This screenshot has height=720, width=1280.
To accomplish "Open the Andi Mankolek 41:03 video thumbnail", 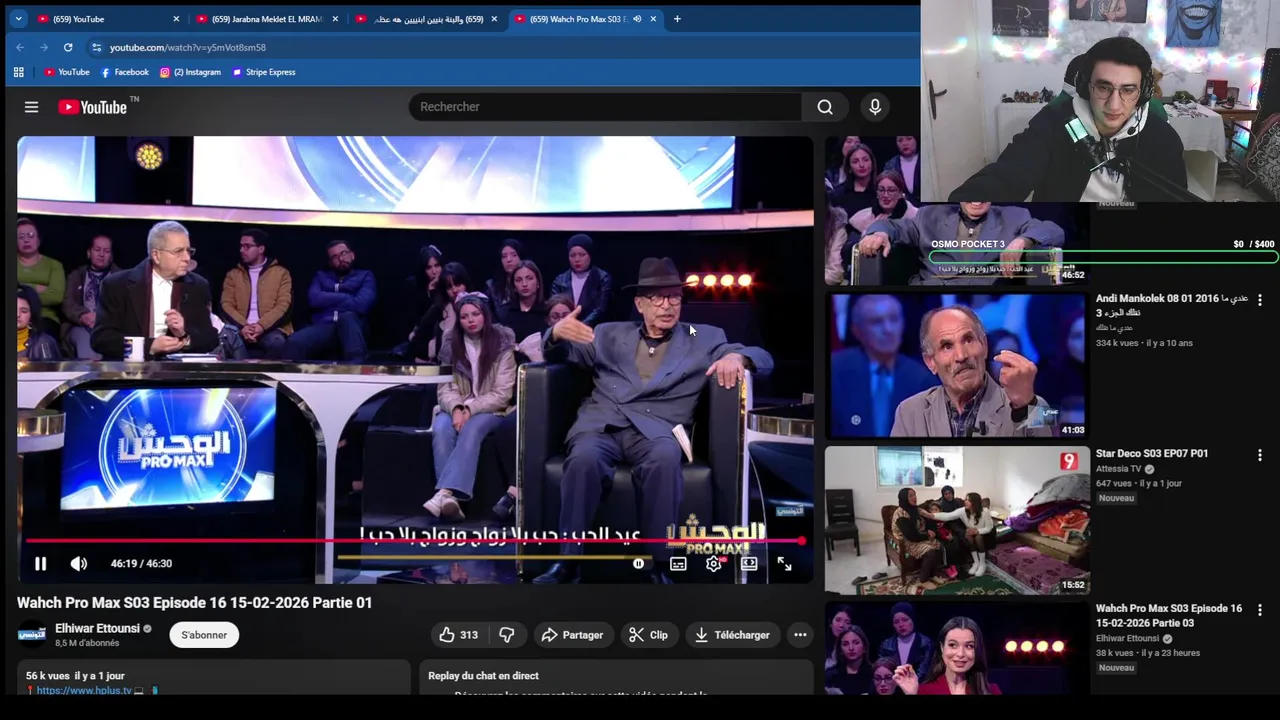I will [x=957, y=365].
